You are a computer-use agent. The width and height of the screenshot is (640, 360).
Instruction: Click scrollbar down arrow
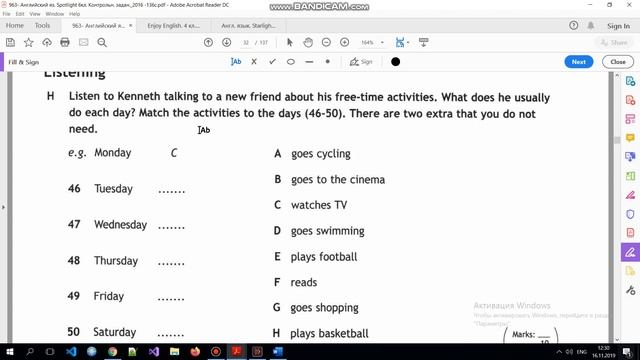click(x=617, y=339)
